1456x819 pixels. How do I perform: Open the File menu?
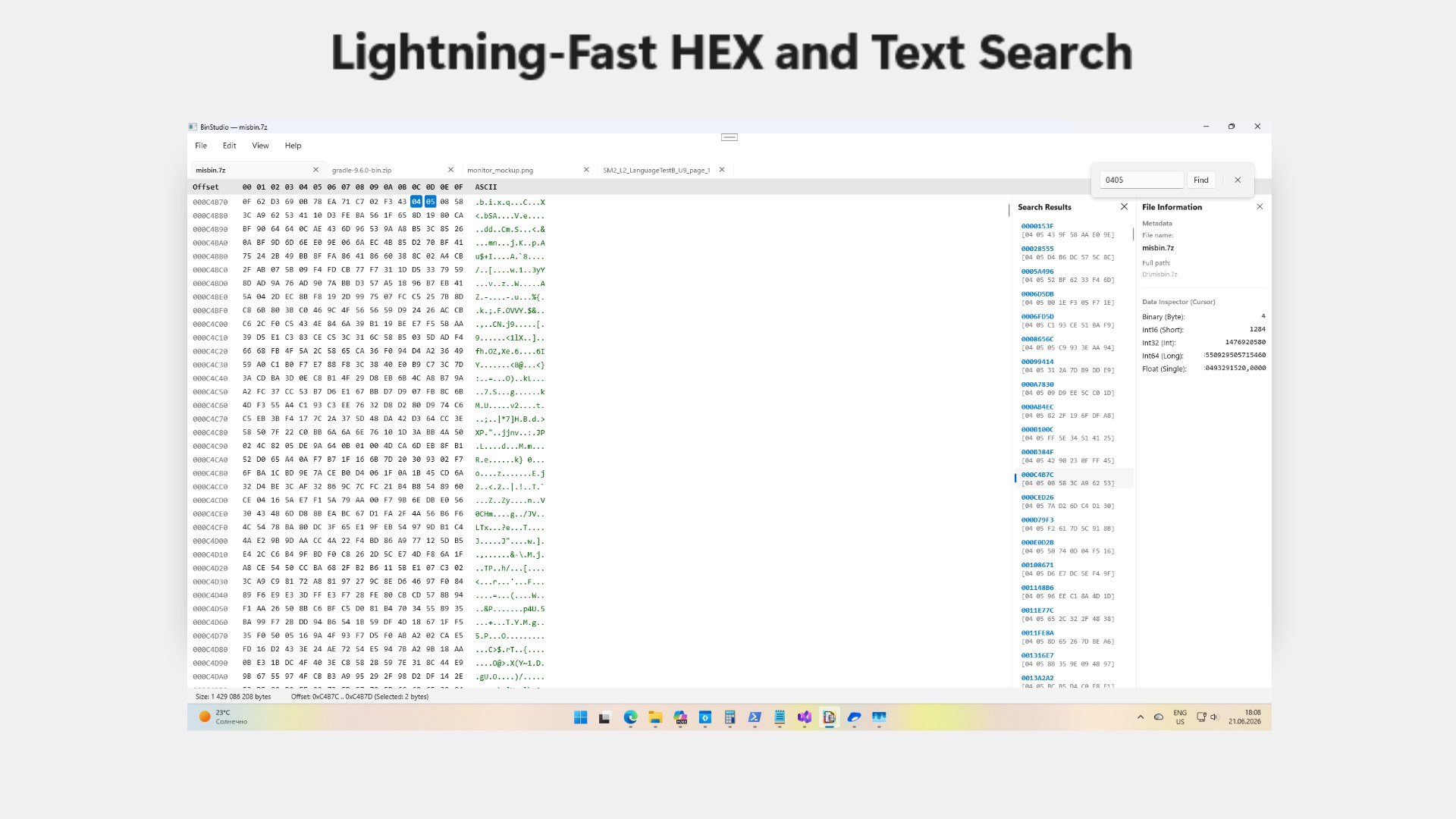tap(201, 146)
